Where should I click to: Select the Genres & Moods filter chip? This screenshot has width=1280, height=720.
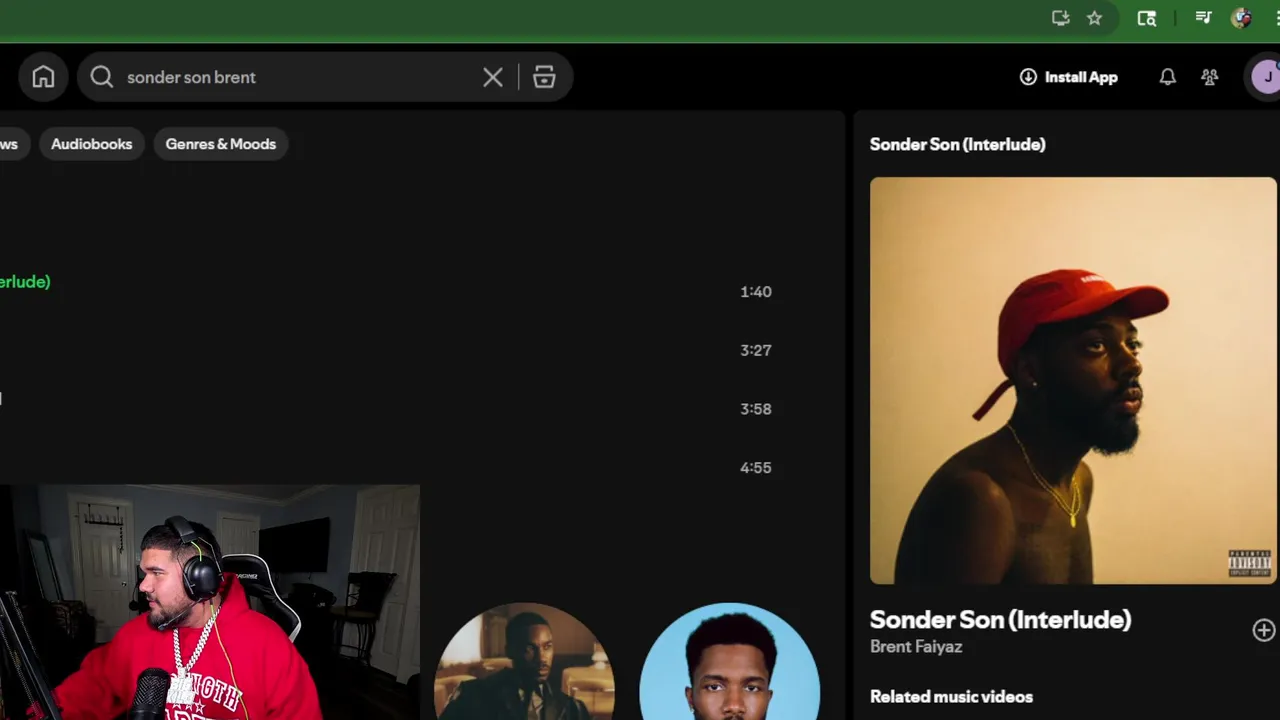pyautogui.click(x=220, y=144)
